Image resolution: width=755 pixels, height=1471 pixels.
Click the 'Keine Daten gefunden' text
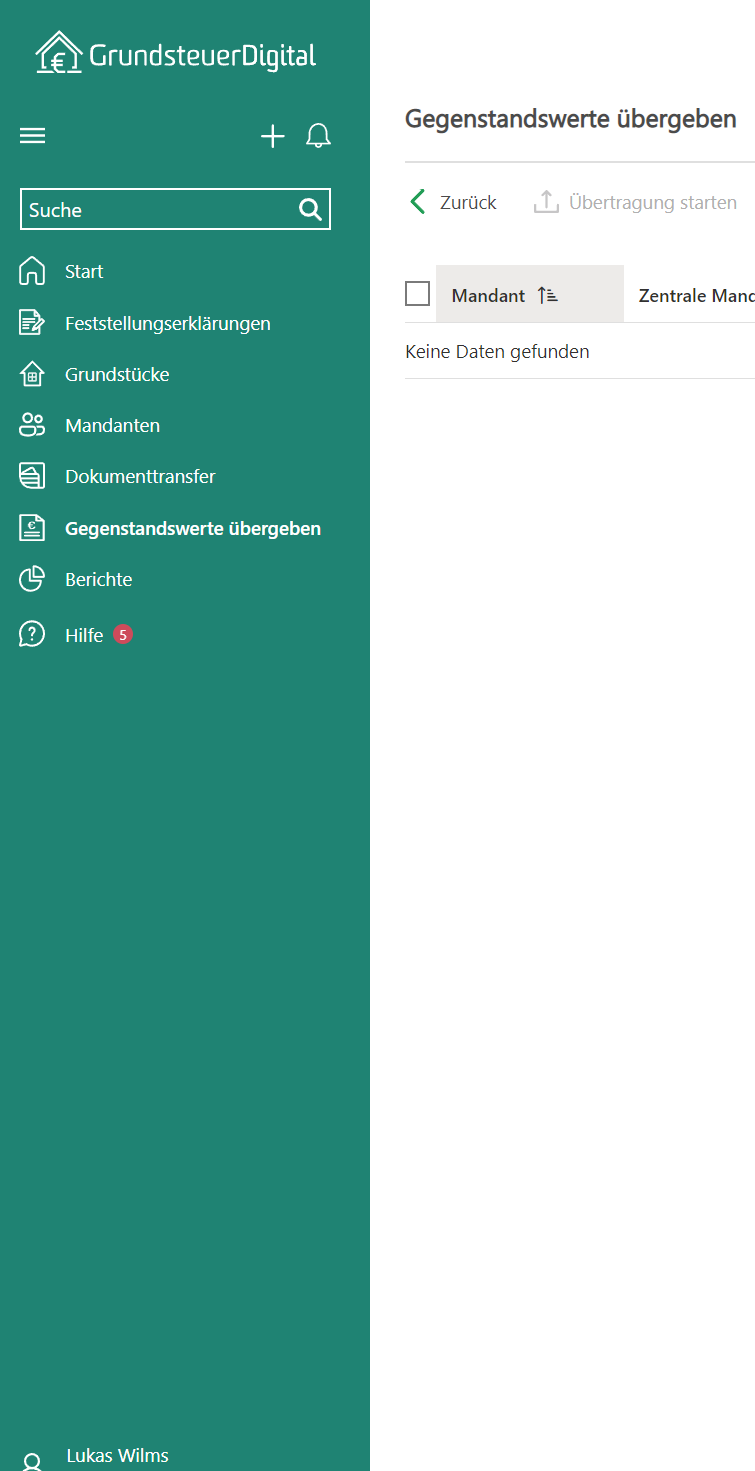click(x=497, y=351)
